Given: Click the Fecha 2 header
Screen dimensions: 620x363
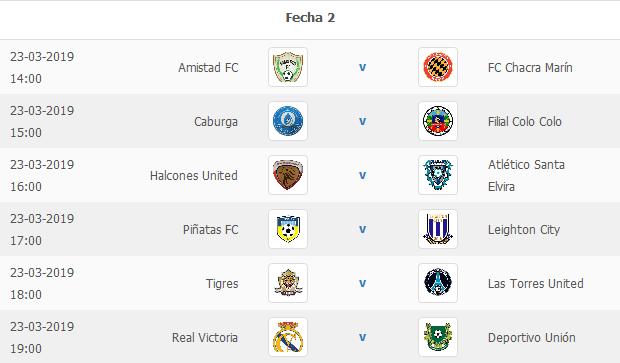Looking at the screenshot, I should (x=310, y=18).
